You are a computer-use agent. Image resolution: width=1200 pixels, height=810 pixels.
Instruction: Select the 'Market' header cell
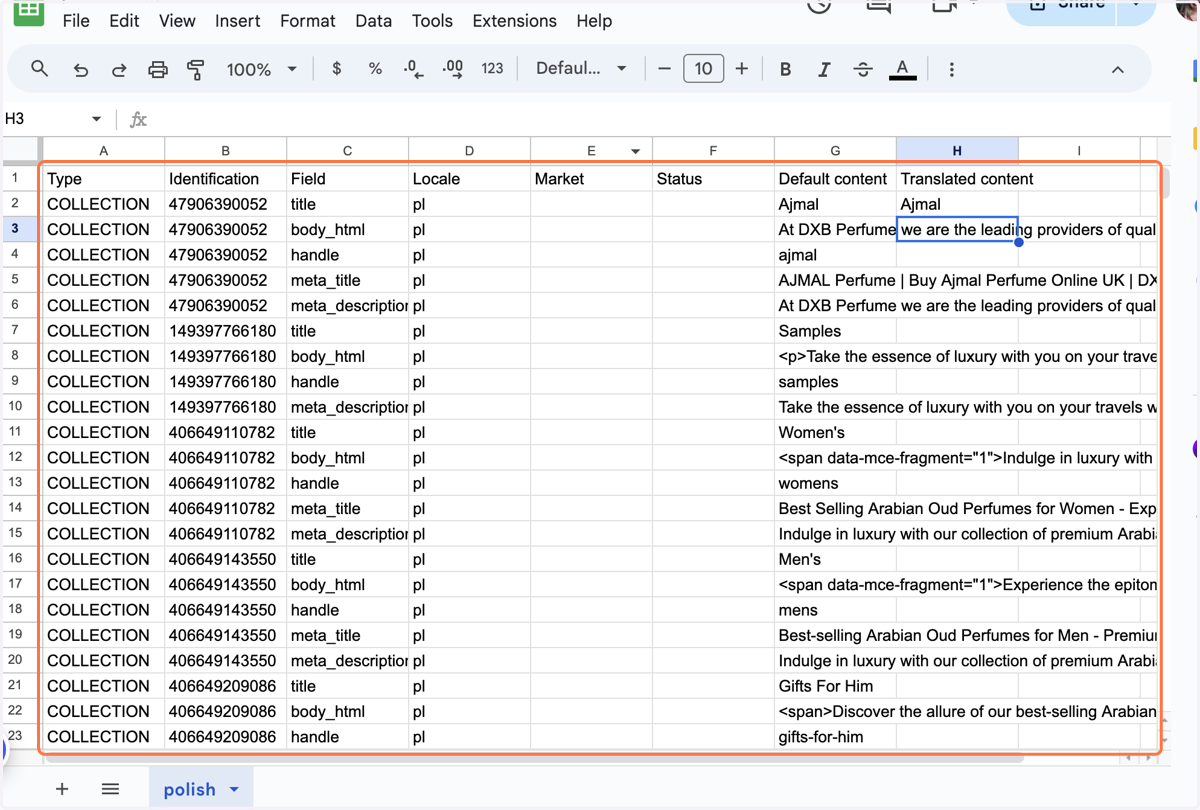click(x=591, y=179)
